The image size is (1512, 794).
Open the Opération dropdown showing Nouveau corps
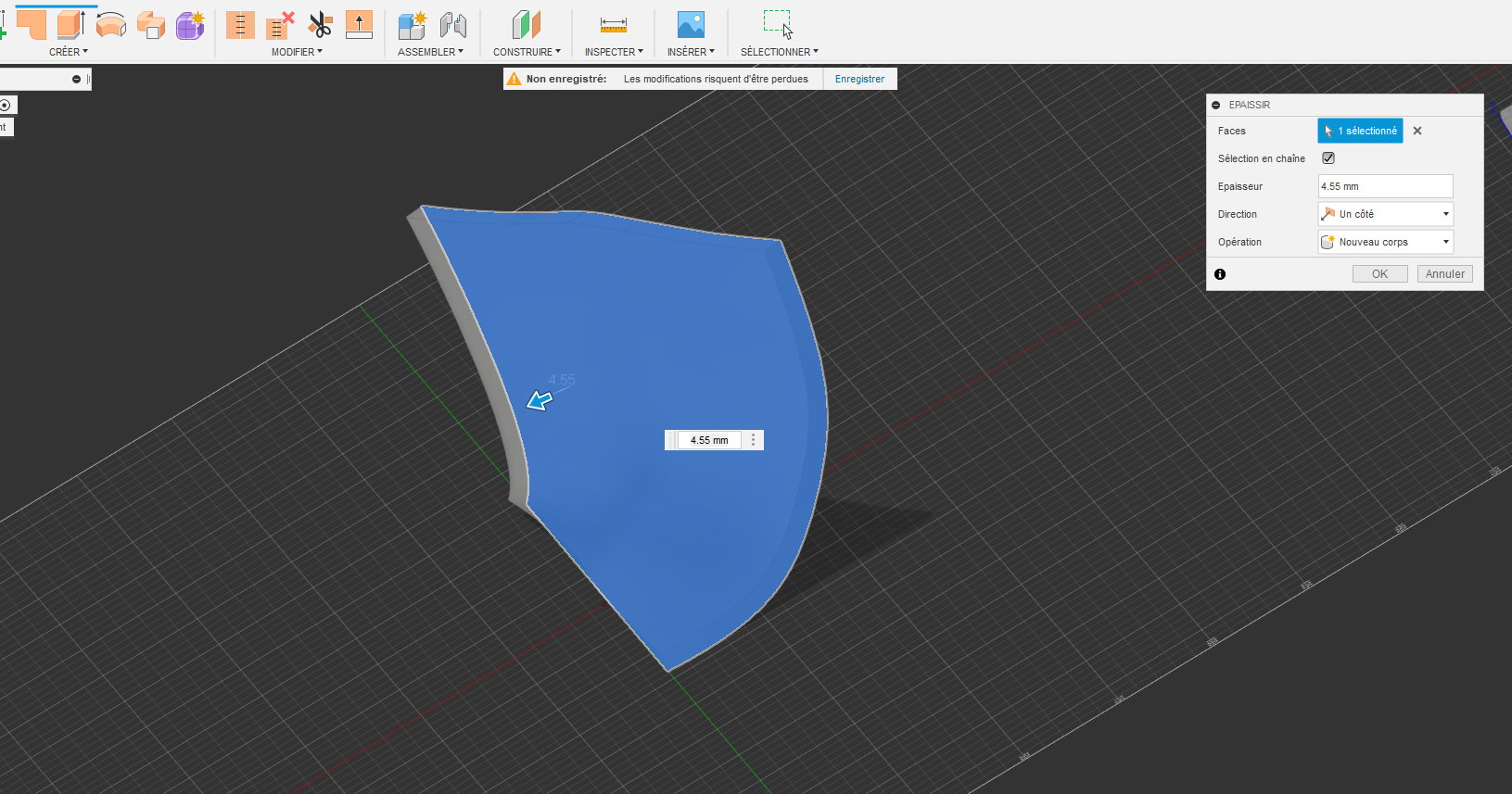[x=1385, y=242]
